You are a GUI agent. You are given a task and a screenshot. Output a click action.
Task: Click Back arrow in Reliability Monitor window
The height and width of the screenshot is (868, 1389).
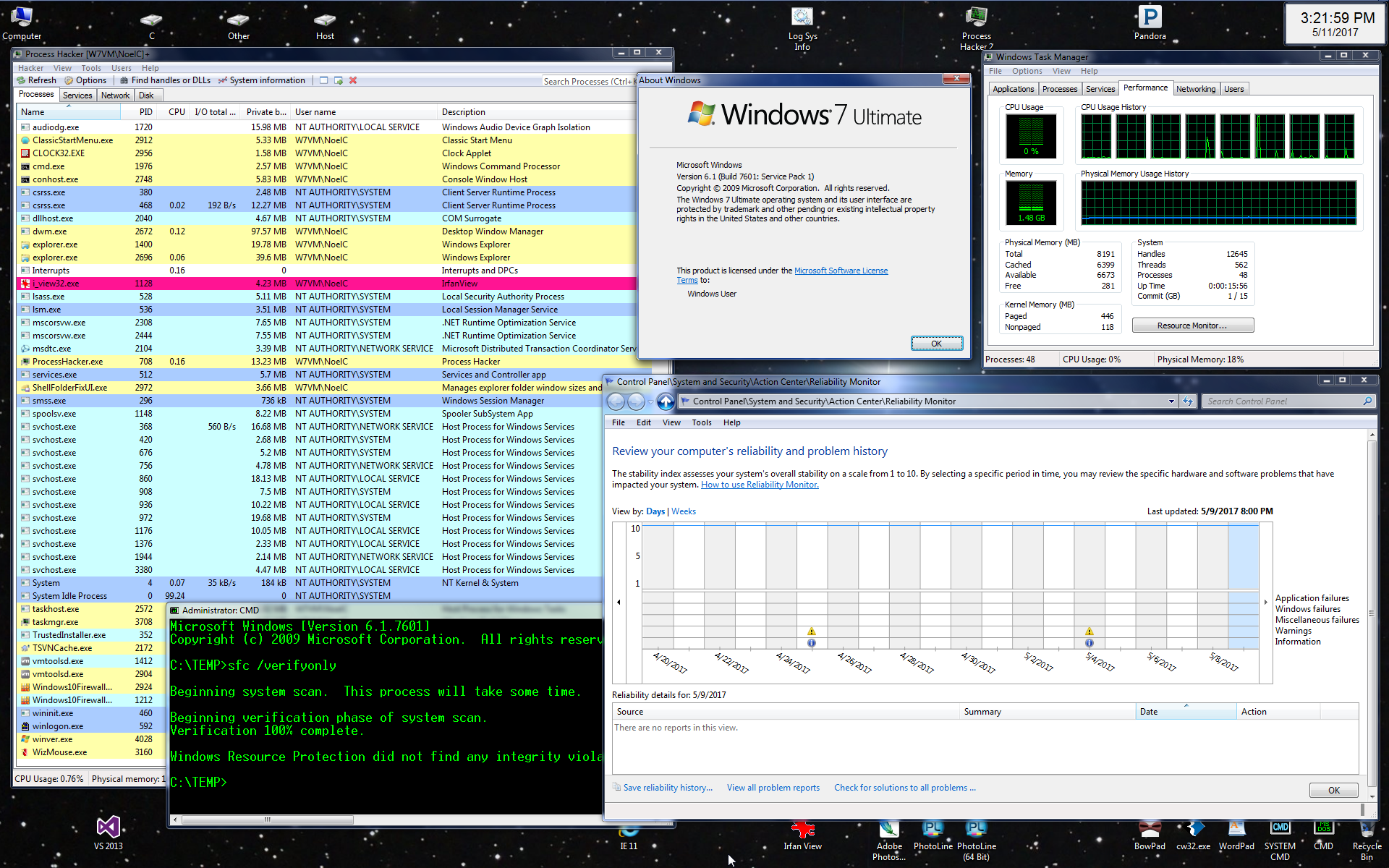click(616, 401)
